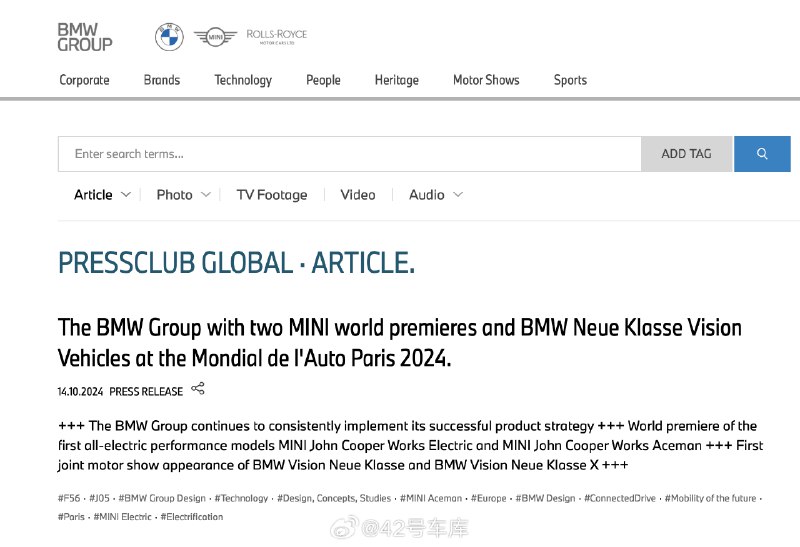Expand the Audio dropdown chevron
Image resolution: width=800 pixels, height=547 pixels.
[x=458, y=194]
